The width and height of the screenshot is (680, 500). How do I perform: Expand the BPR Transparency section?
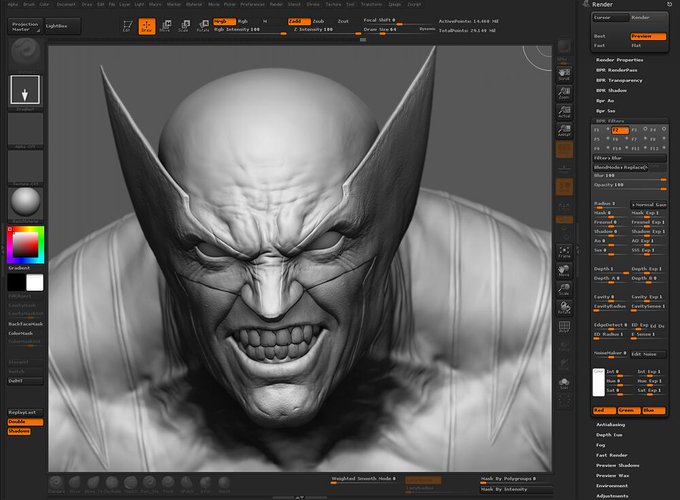pyautogui.click(x=619, y=81)
